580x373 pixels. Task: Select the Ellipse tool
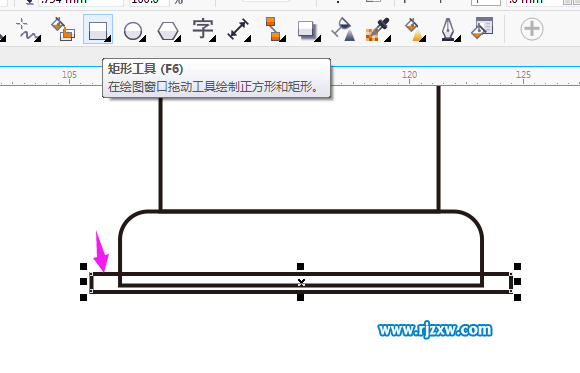tap(134, 31)
